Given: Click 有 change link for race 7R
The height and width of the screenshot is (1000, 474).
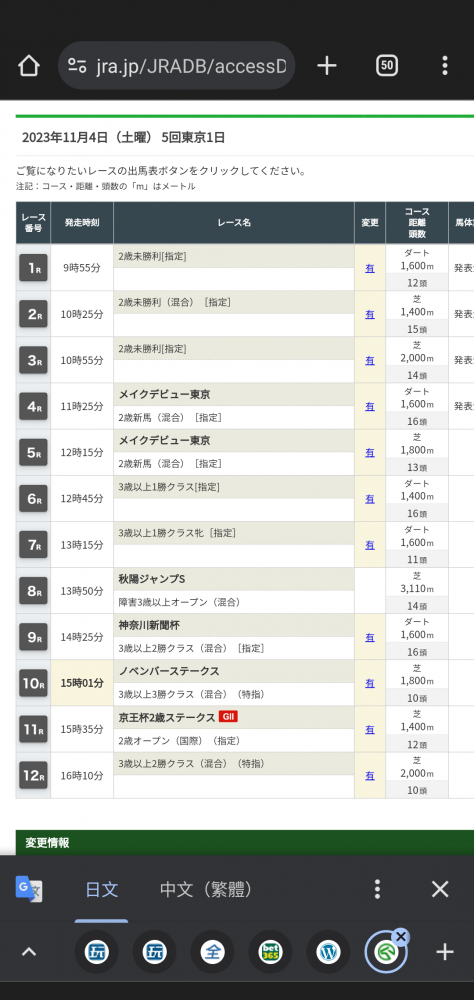Looking at the screenshot, I should click(x=370, y=545).
